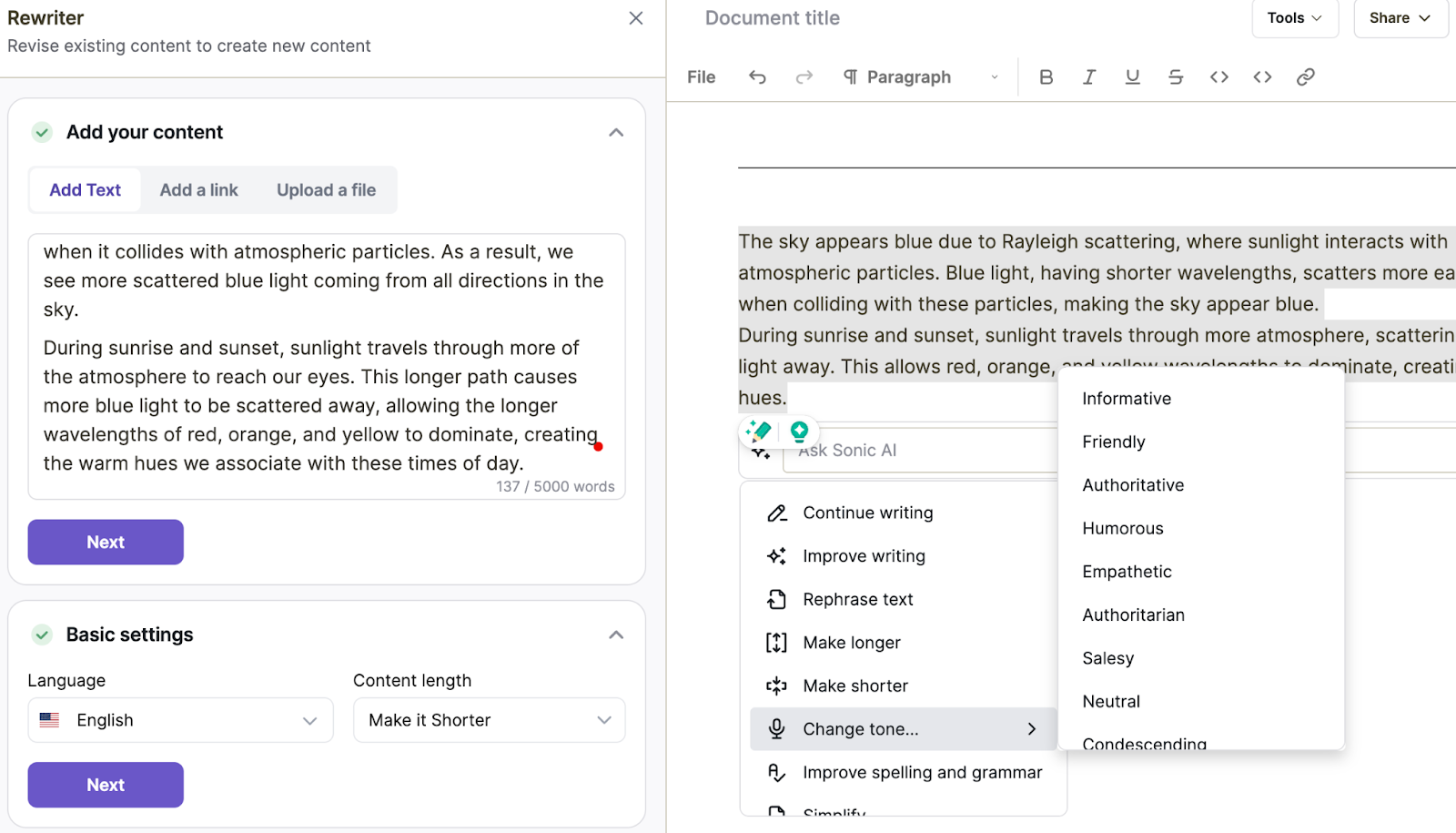Collapse the Add your content section

[x=616, y=133]
